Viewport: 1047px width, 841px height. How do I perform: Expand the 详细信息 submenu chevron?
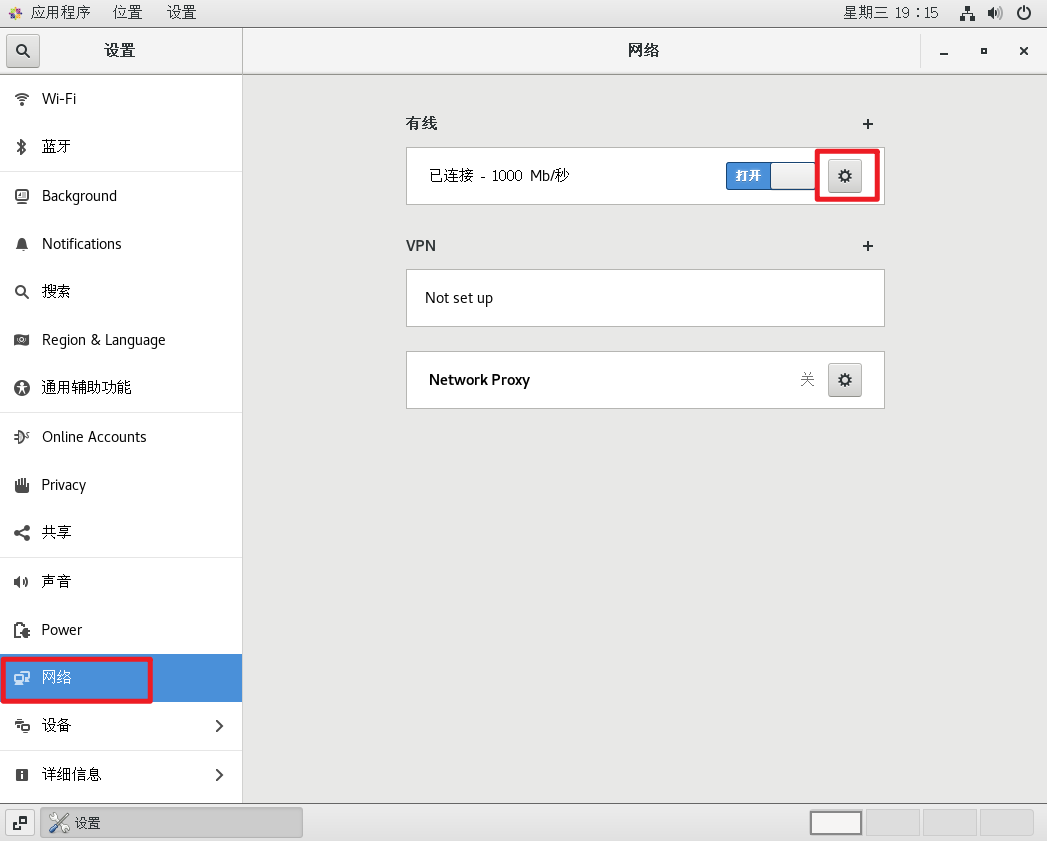[219, 775]
